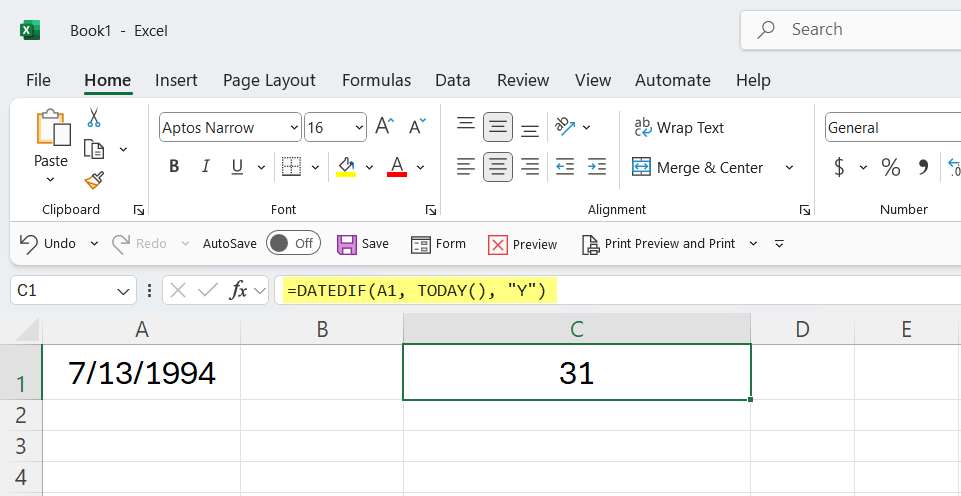
Task: Decrease font size with smaller A
Action: pyautogui.click(x=417, y=127)
